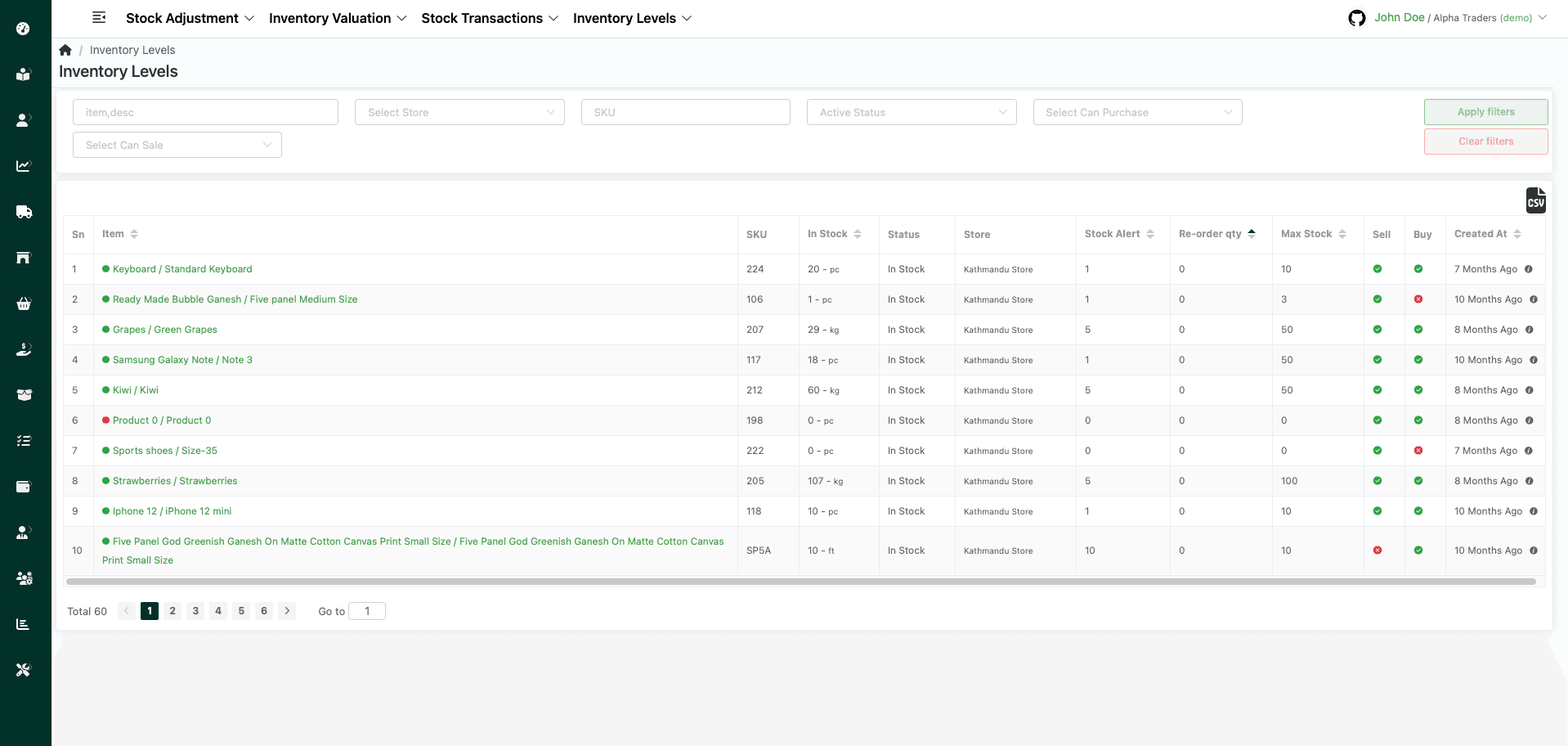The height and width of the screenshot is (746, 1568).
Task: Click the Apply filters button
Action: (1485, 112)
